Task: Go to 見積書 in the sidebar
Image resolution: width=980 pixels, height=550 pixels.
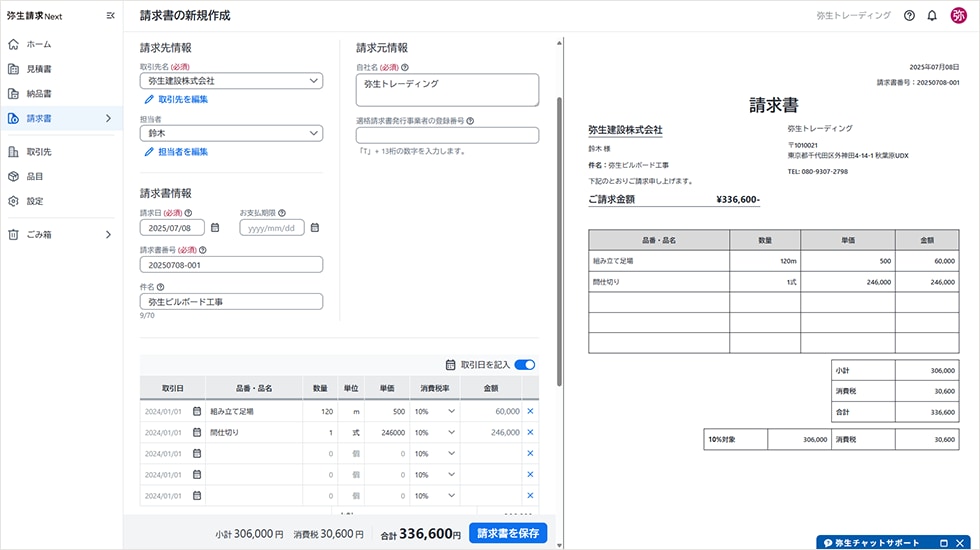Action: [39, 69]
